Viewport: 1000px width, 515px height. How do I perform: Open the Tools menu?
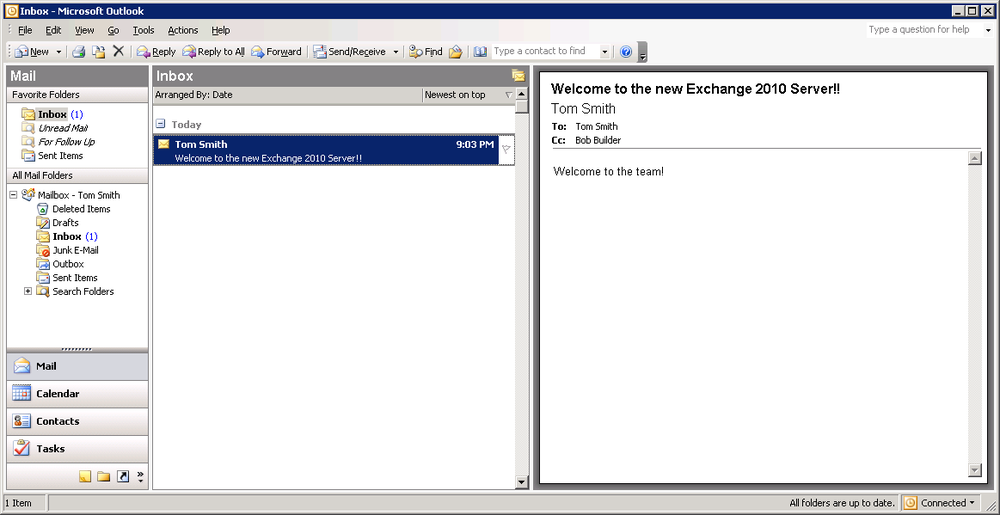tap(143, 30)
